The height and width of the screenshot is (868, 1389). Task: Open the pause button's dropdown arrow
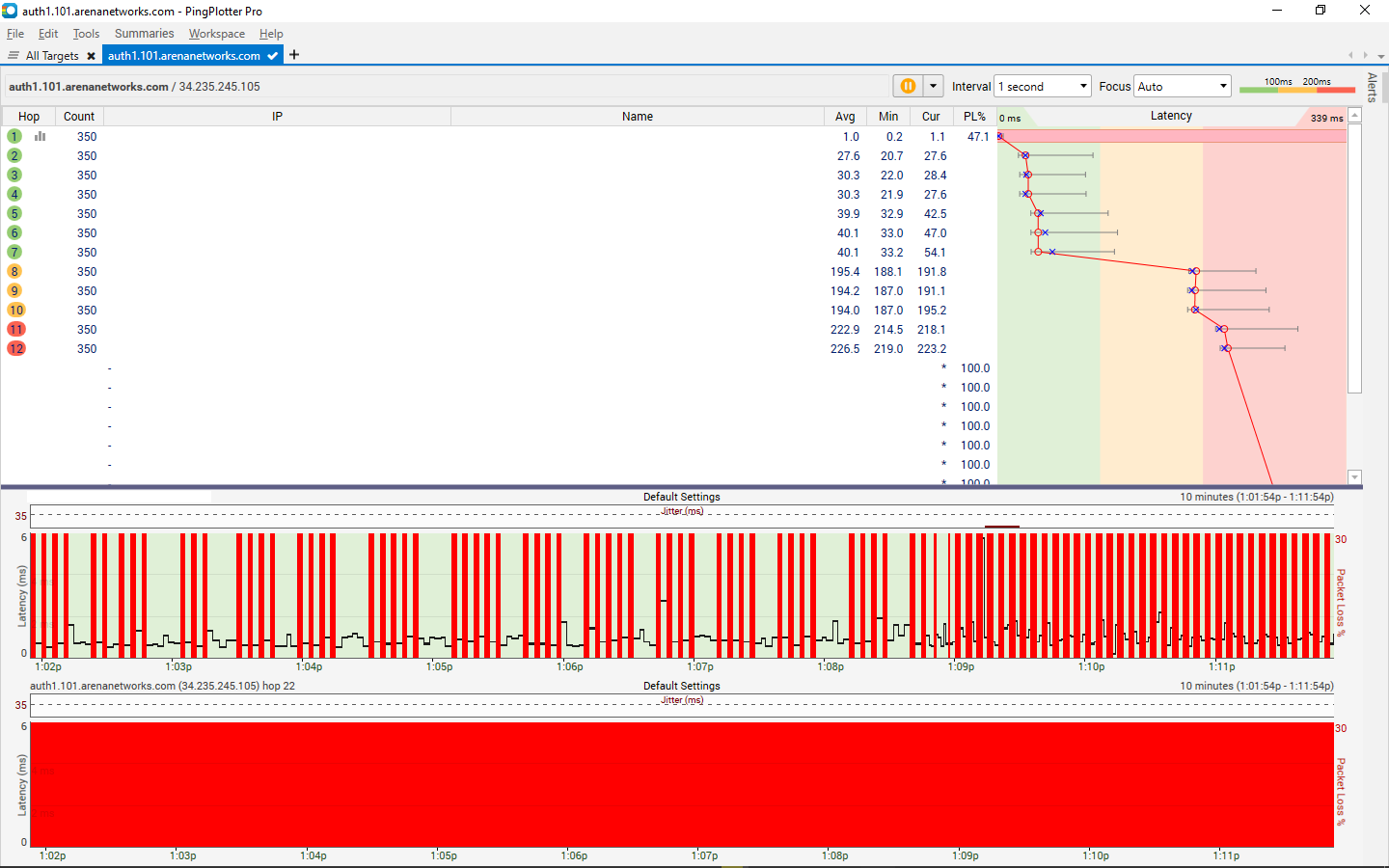coord(934,86)
